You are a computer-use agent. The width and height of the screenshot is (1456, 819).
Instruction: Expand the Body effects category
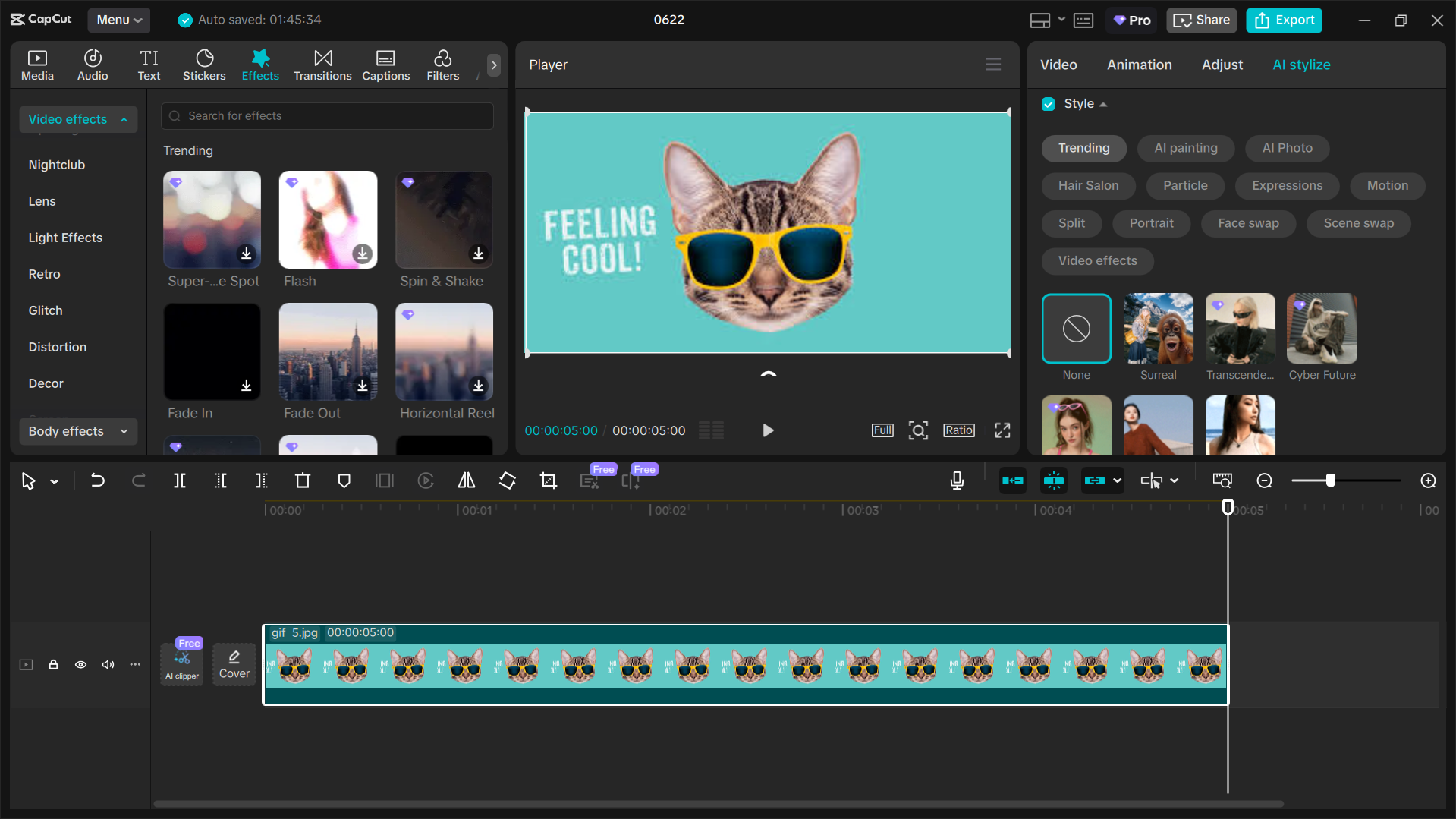point(77,431)
